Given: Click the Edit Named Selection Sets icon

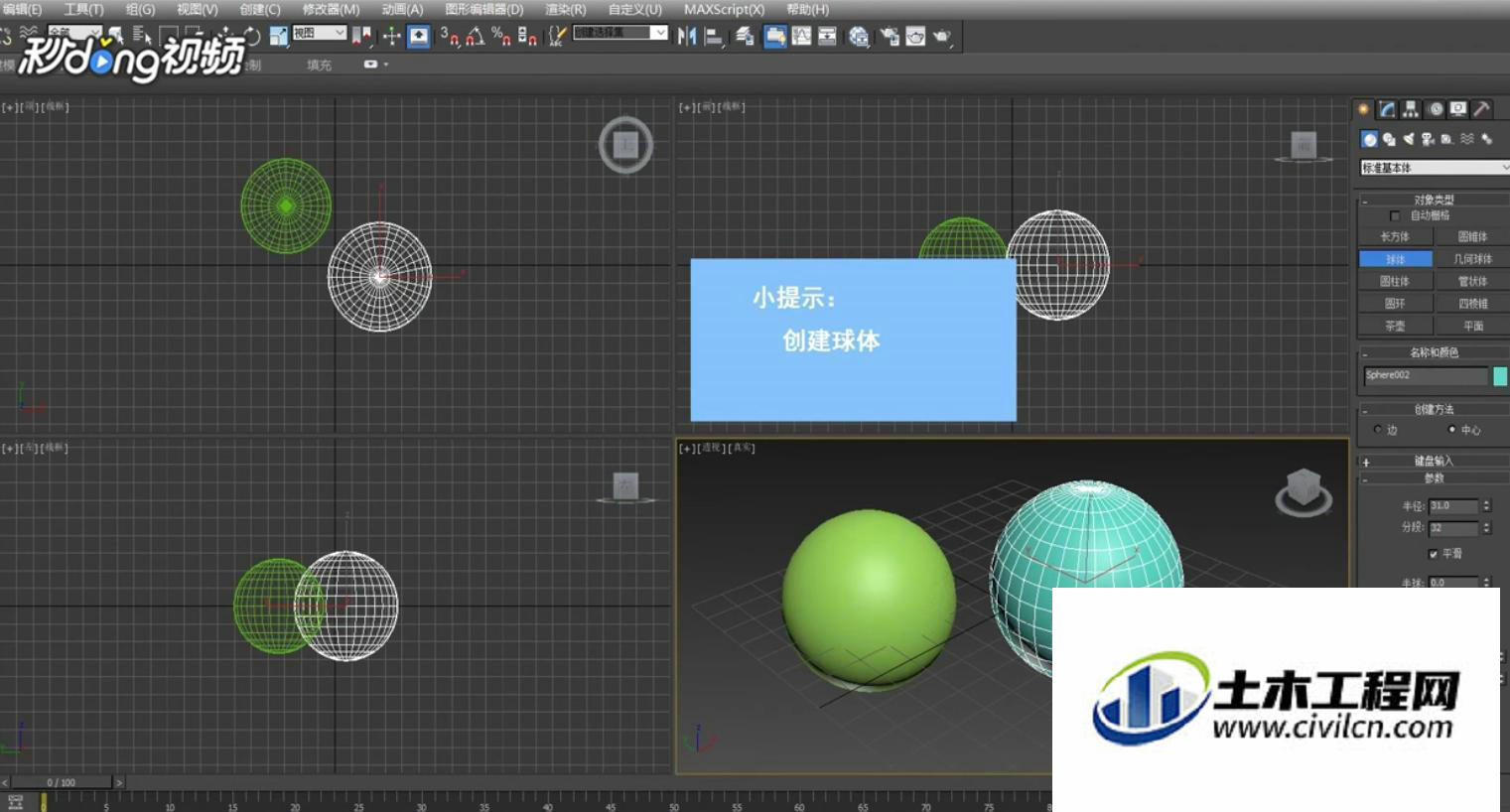Looking at the screenshot, I should 558,37.
